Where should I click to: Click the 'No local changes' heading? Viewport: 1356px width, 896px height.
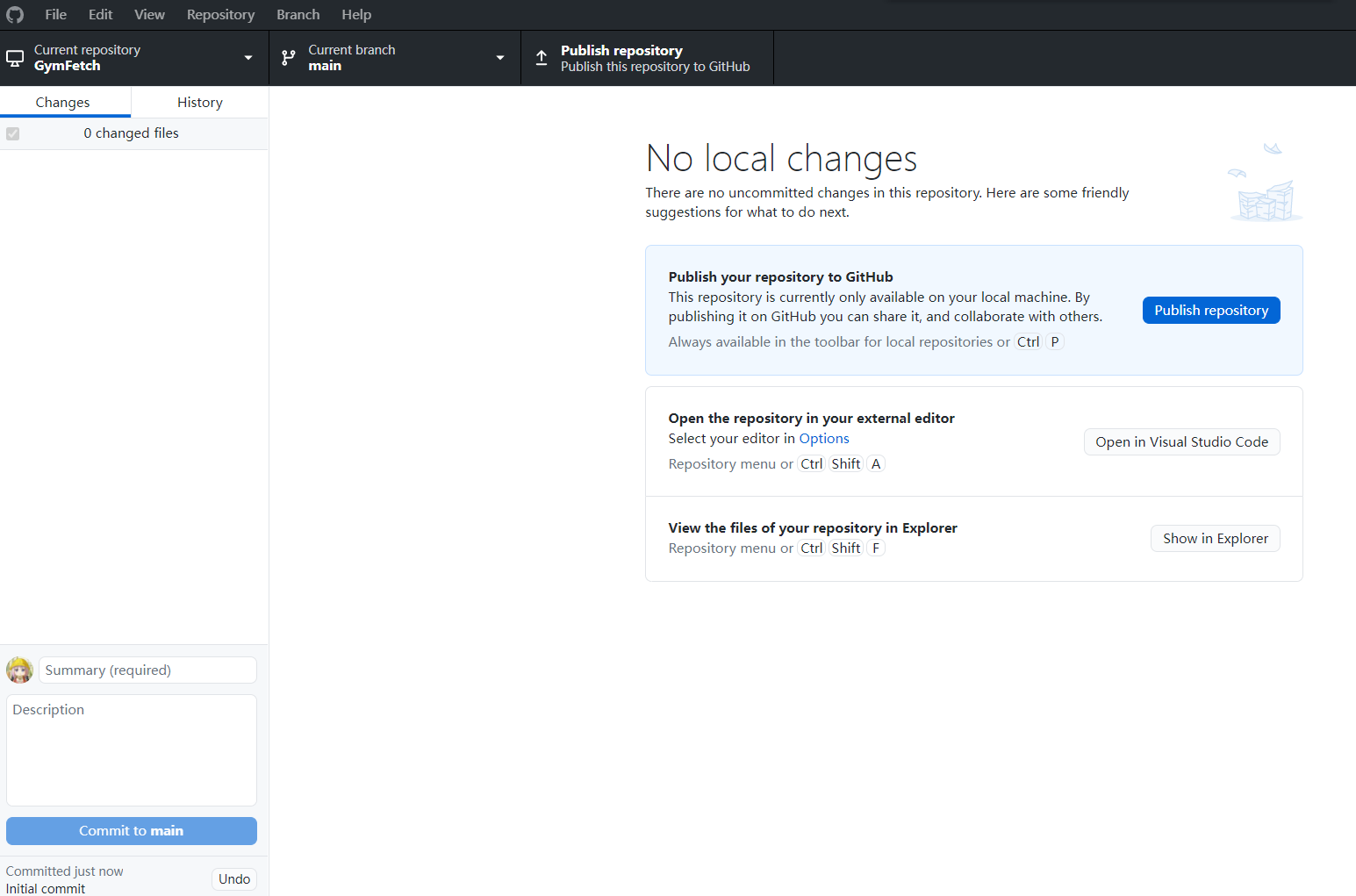click(x=781, y=159)
